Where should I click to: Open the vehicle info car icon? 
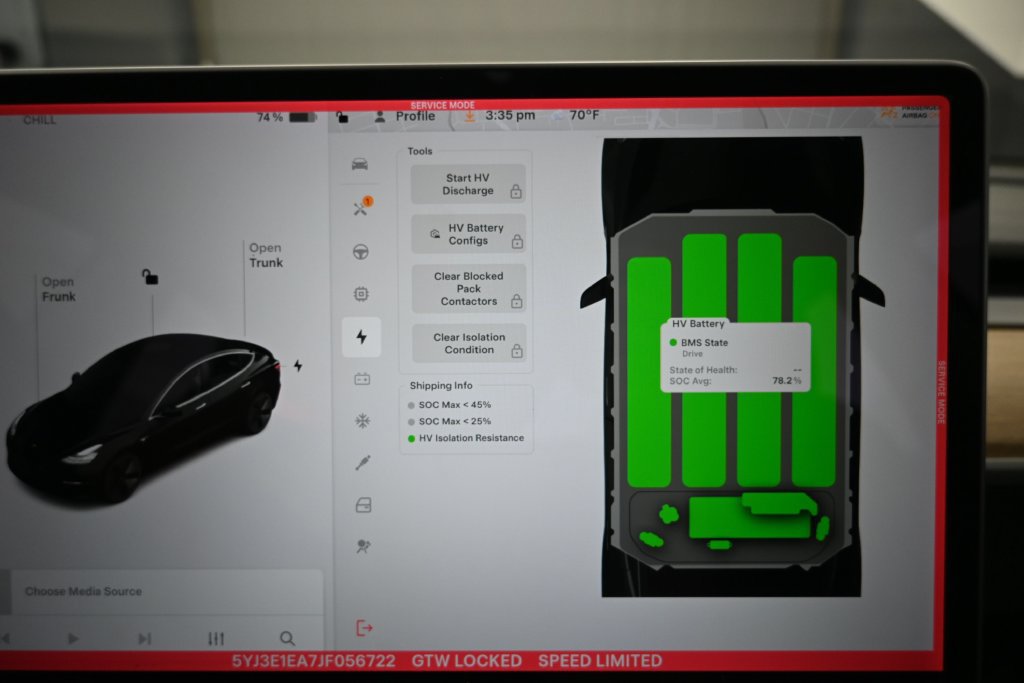tap(360, 164)
